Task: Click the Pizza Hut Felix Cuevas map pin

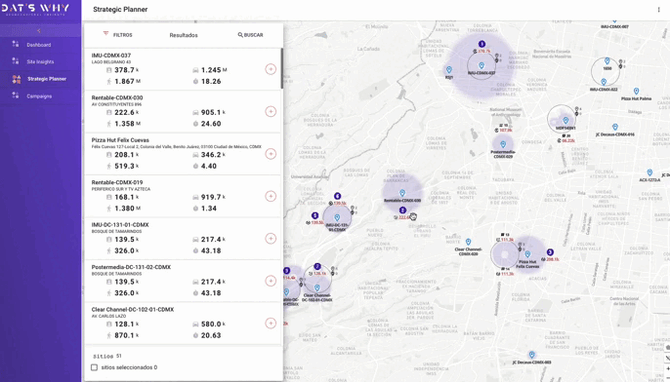Action: click(528, 255)
